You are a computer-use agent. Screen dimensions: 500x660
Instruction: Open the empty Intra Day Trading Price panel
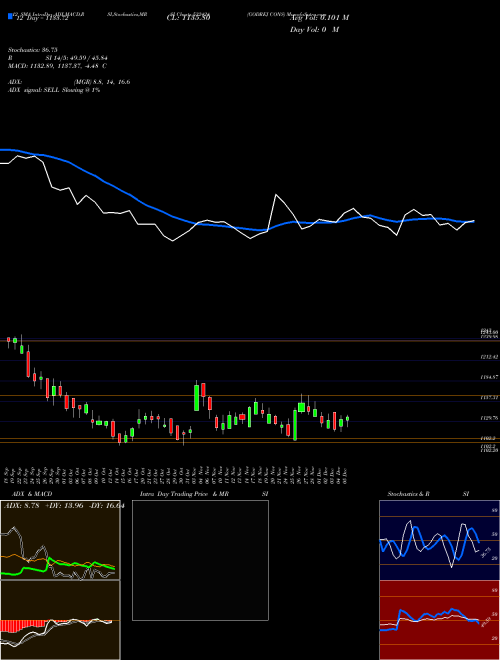pyautogui.click(x=200, y=560)
